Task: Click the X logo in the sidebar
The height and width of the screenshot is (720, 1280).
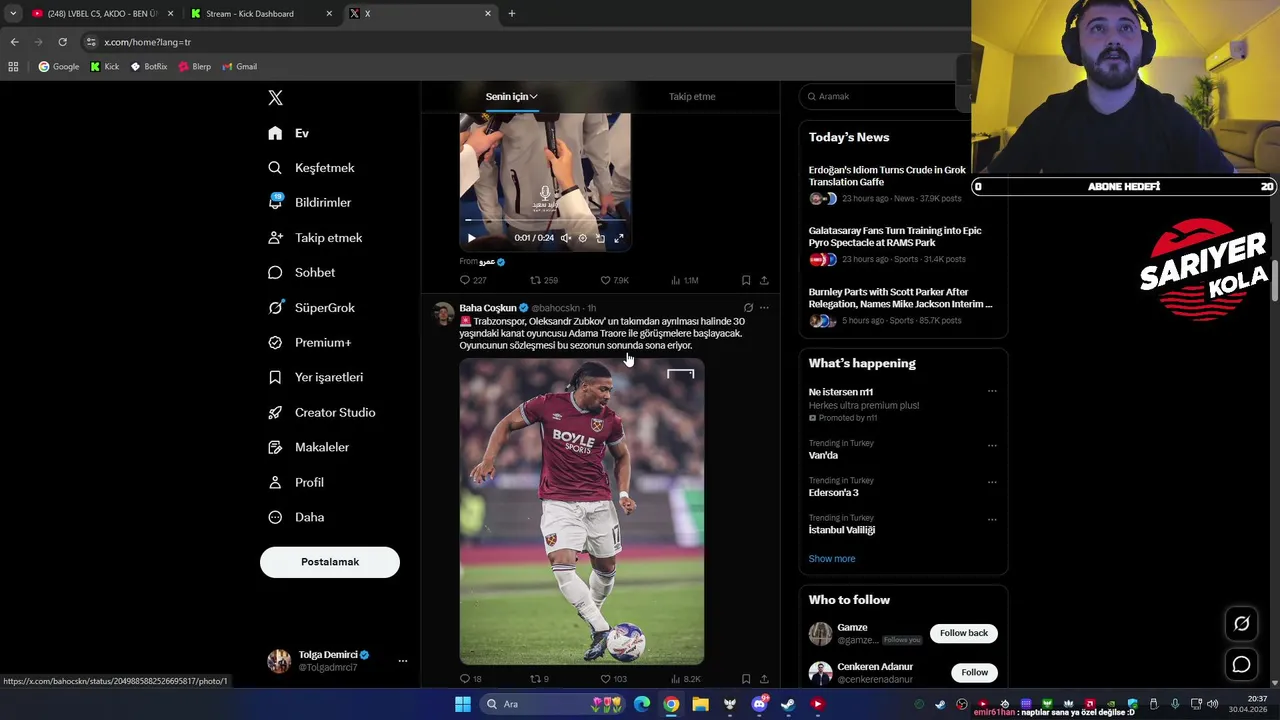Action: pos(275,98)
